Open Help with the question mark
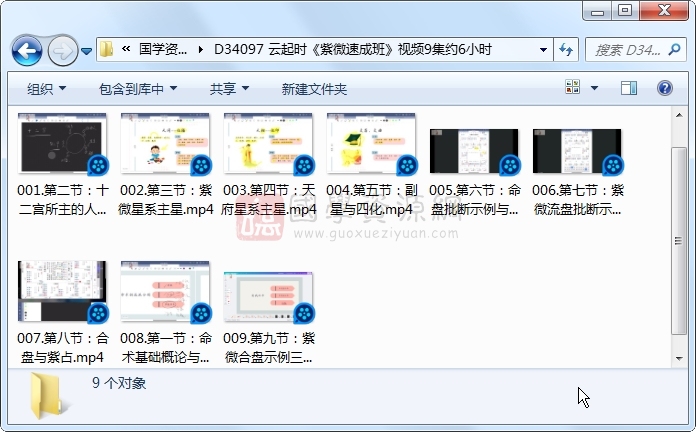Image resolution: width=696 pixels, height=432 pixels. click(x=664, y=88)
